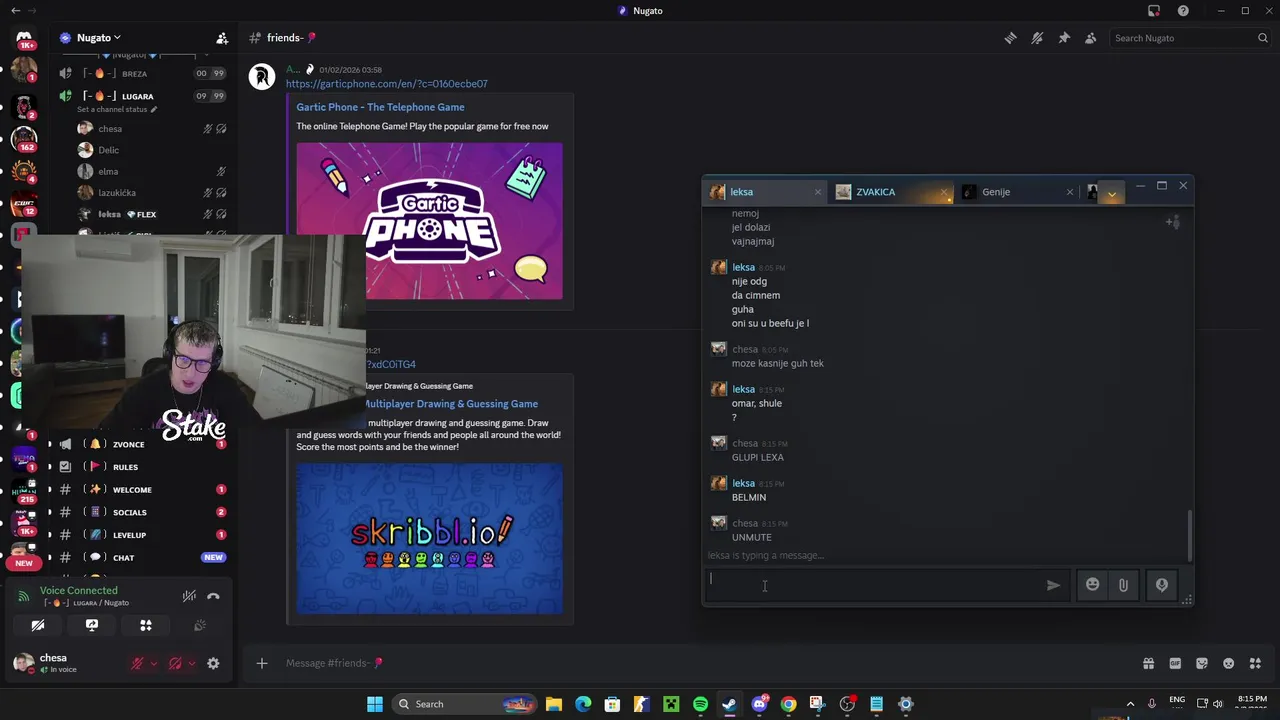Screen dimensions: 1280x720
Task: Open microphone input options dropdown arrow
Action: (x=153, y=663)
